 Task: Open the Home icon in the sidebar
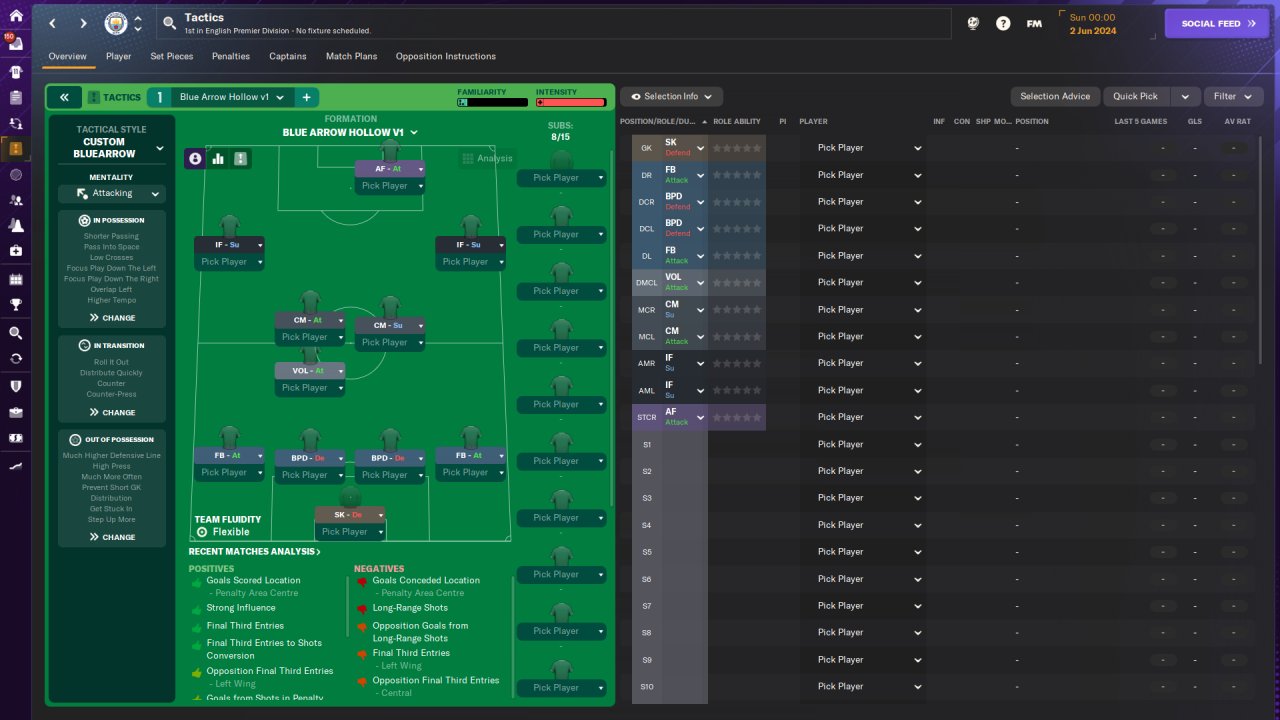(x=15, y=16)
